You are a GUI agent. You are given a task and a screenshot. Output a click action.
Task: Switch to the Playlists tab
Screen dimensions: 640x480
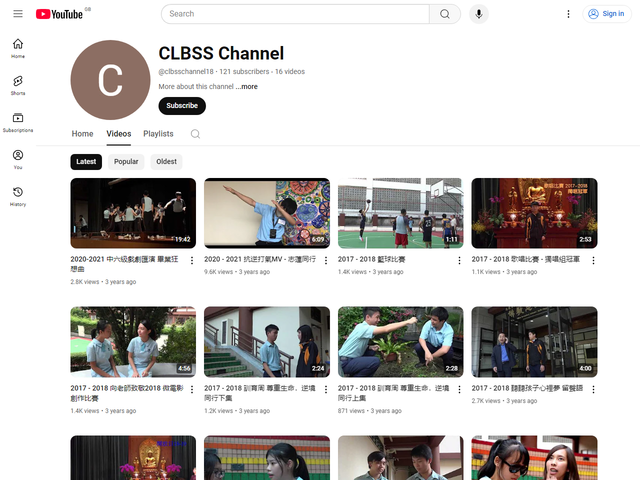click(x=158, y=134)
